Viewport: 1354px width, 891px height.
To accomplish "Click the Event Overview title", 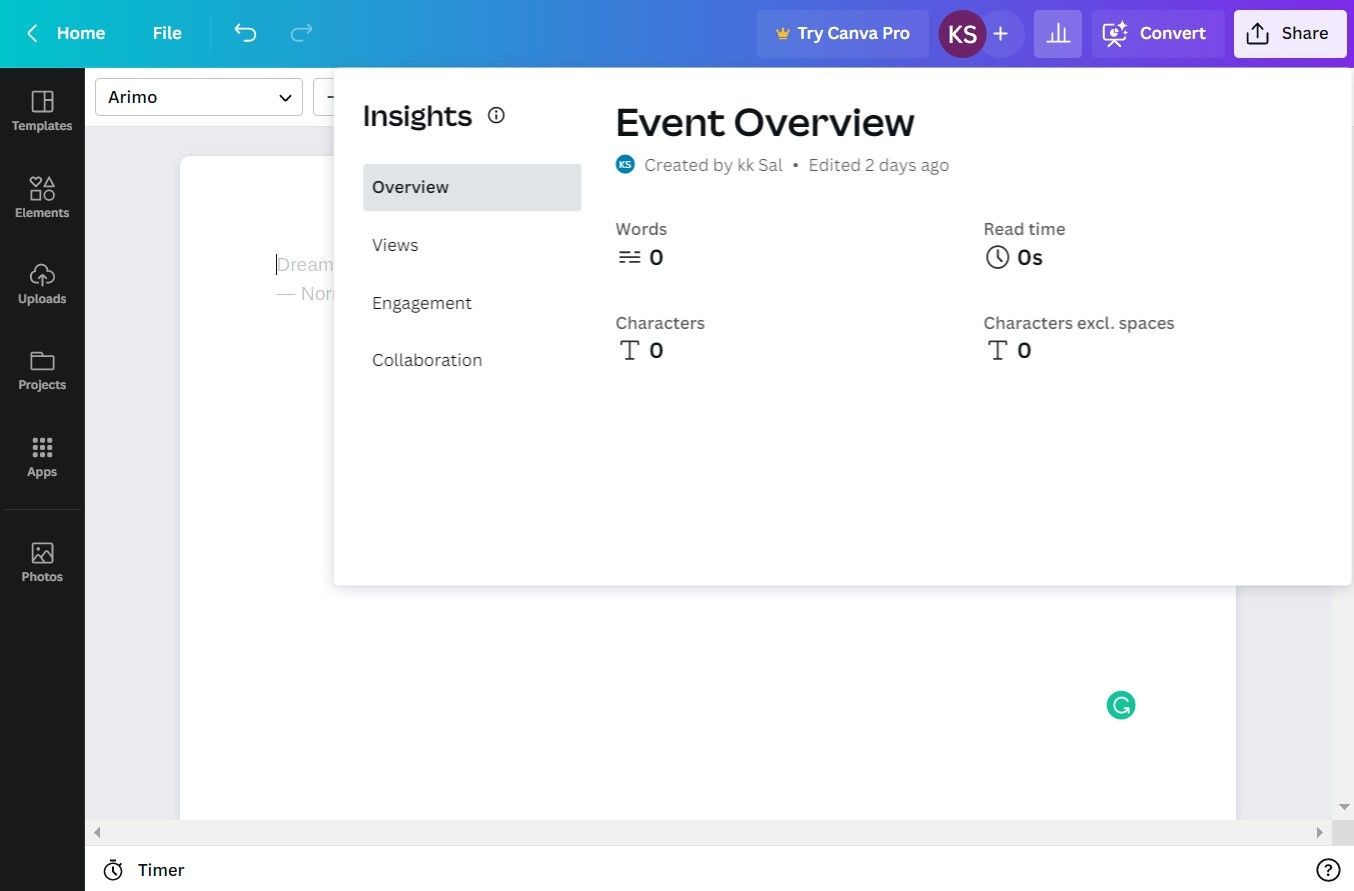I will (x=765, y=122).
